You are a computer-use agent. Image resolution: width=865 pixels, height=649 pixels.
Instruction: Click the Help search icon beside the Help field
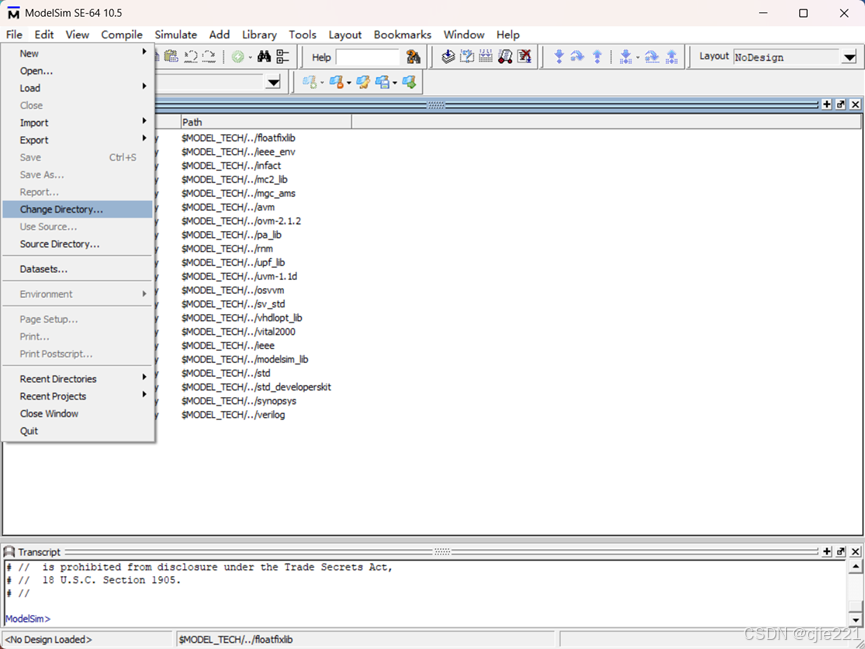tap(413, 57)
